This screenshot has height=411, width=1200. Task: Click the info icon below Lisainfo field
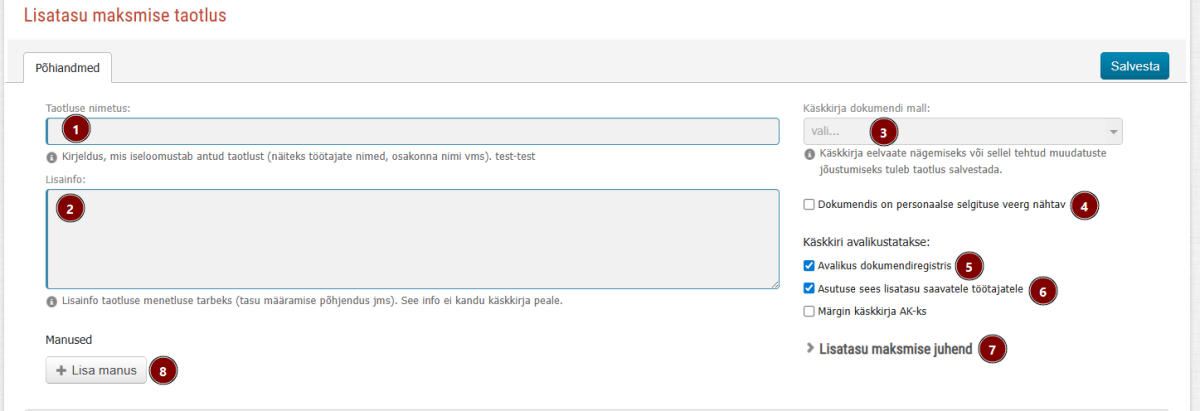point(51,301)
